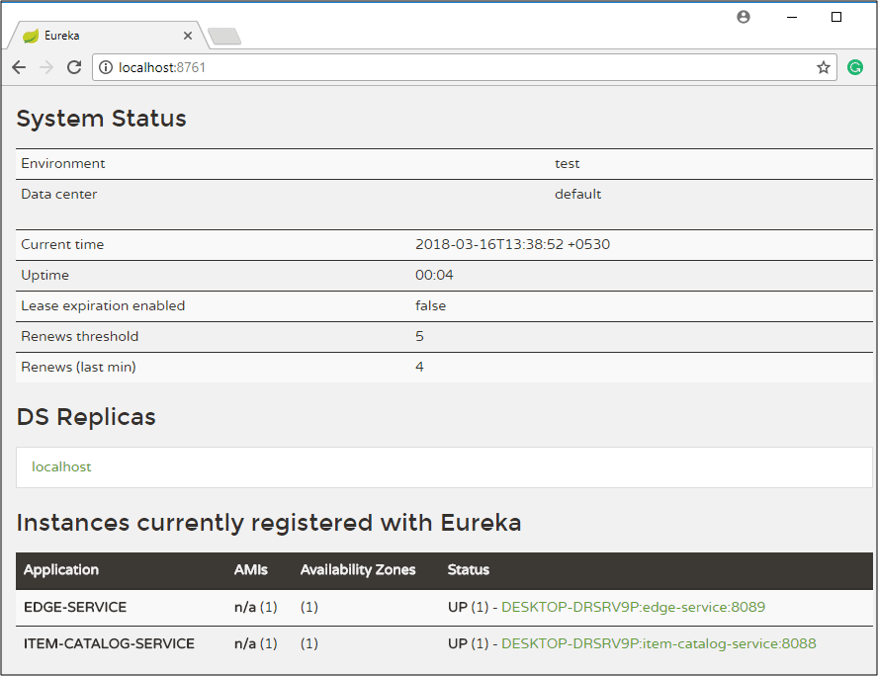Close the Eureka tab
The width and height of the screenshot is (878, 676).
point(188,36)
